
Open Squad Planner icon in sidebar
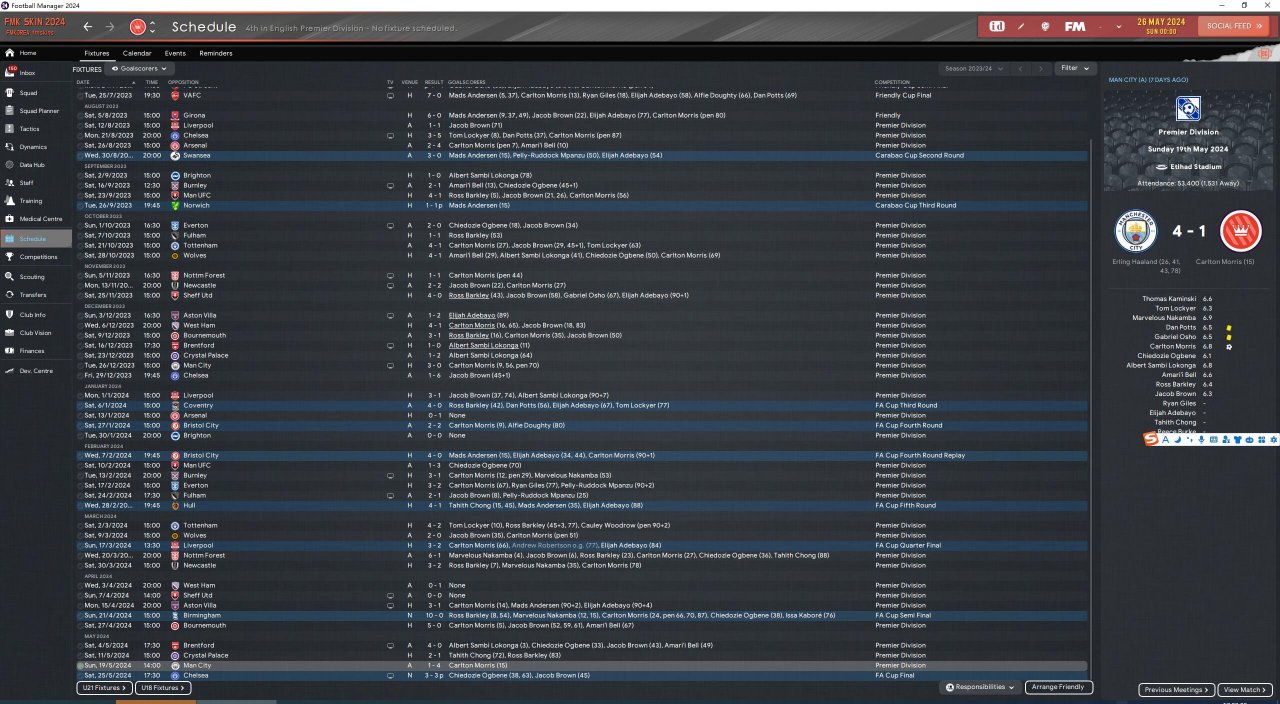[x=10, y=111]
